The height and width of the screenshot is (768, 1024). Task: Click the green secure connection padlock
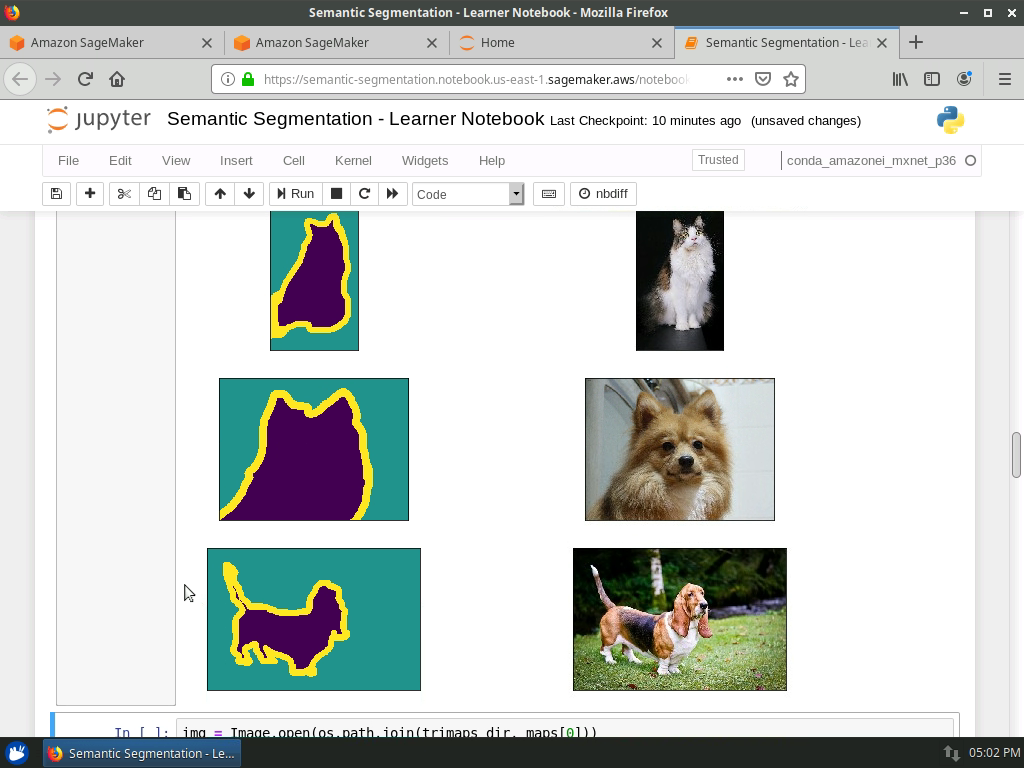[x=248, y=79]
